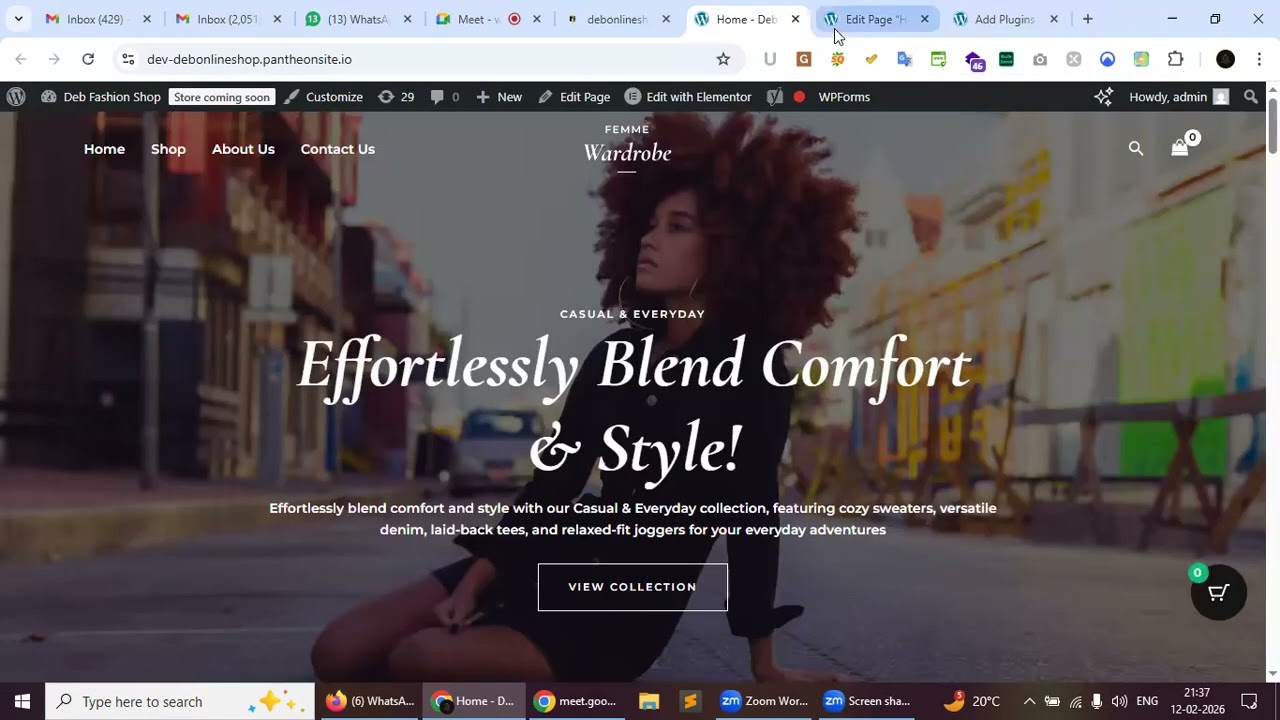The height and width of the screenshot is (720, 1280).
Task: Switch to the Edit Page browser tab
Action: [874, 19]
